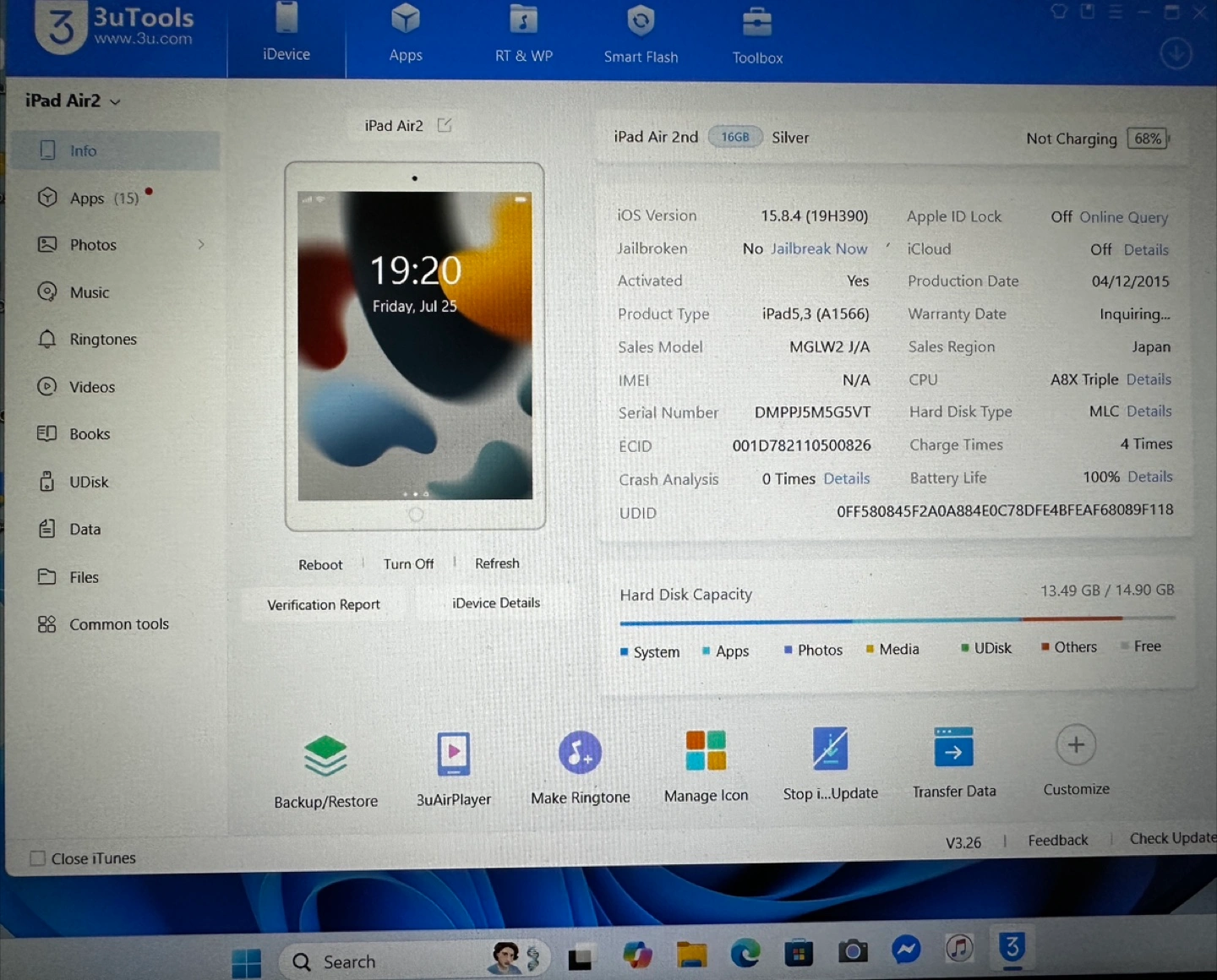Open the Toolbox tab
Image resolution: width=1217 pixels, height=980 pixels.
pos(757,35)
